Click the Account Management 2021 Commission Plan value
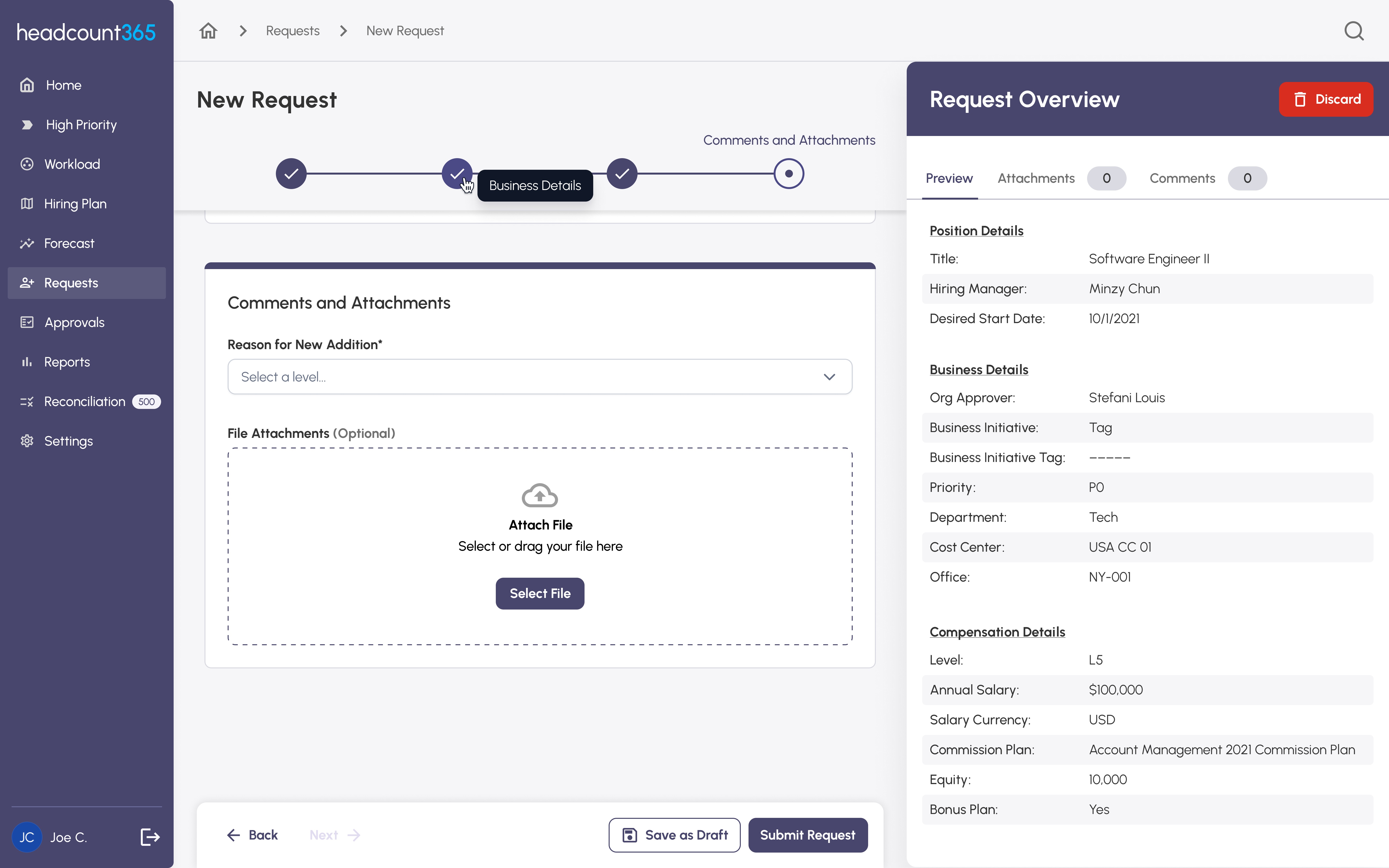 pos(1222,750)
